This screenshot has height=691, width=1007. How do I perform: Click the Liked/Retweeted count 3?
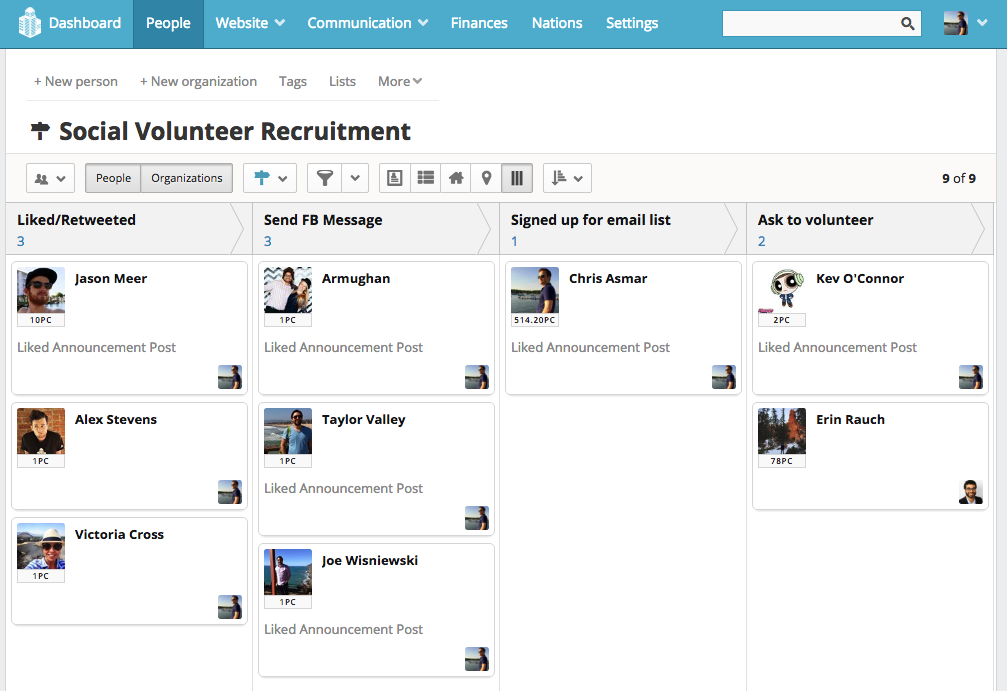click(x=21, y=241)
